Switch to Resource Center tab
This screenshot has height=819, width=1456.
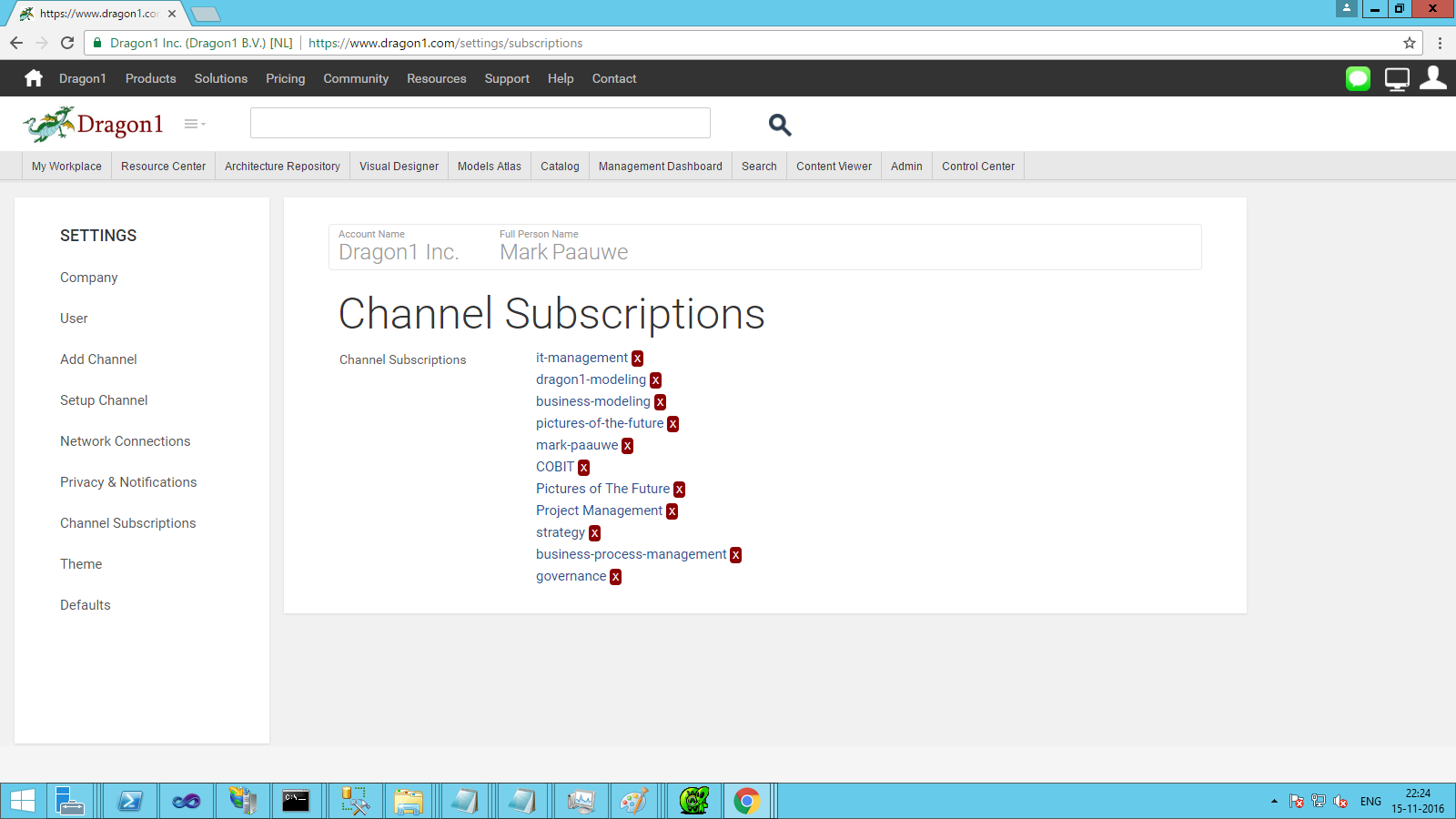click(163, 166)
